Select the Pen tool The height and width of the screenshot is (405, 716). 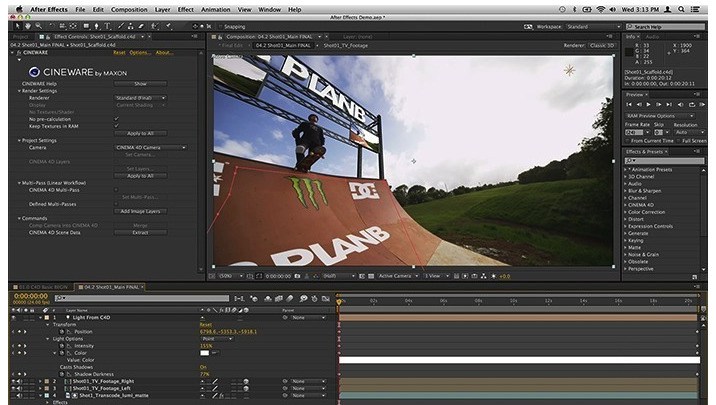point(96,26)
